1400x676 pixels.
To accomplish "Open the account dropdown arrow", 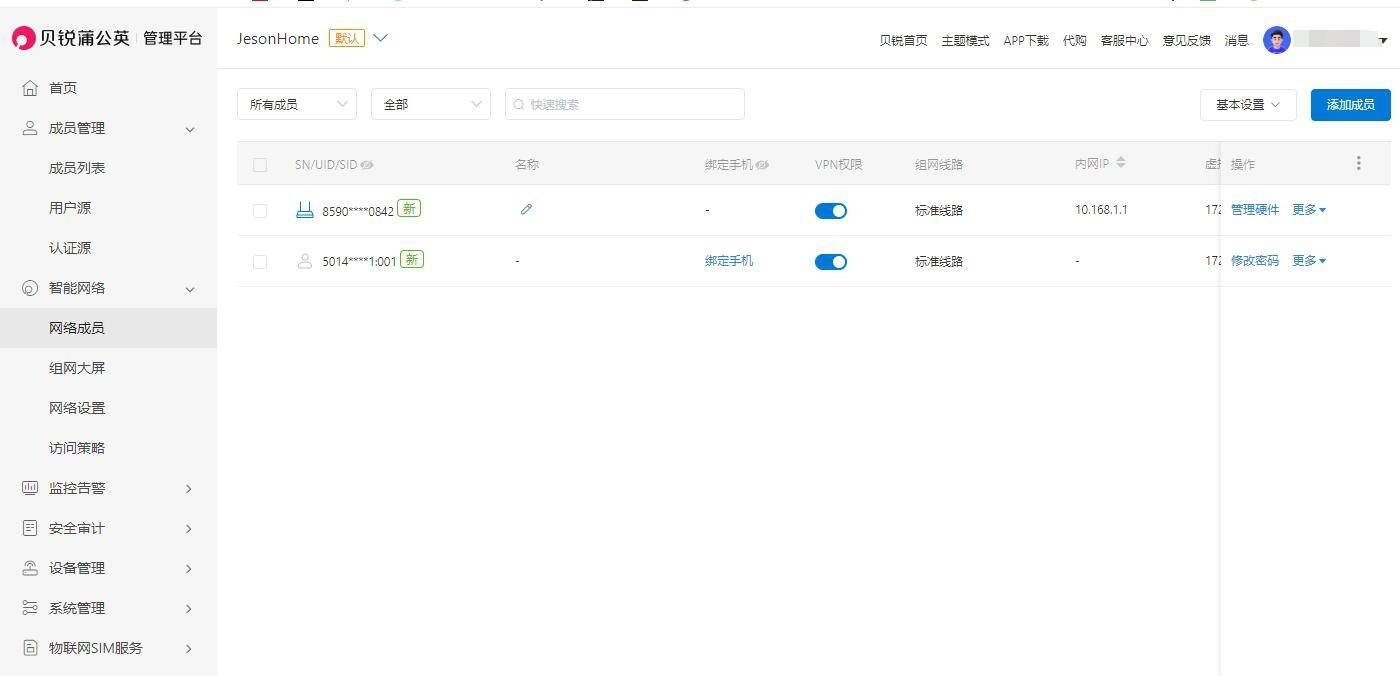I will coord(1383,41).
